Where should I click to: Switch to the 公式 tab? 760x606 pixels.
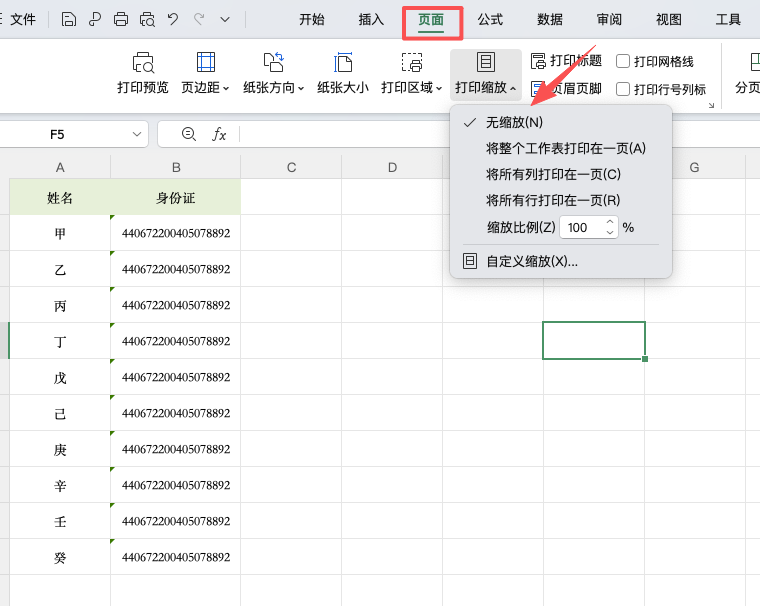[490, 19]
